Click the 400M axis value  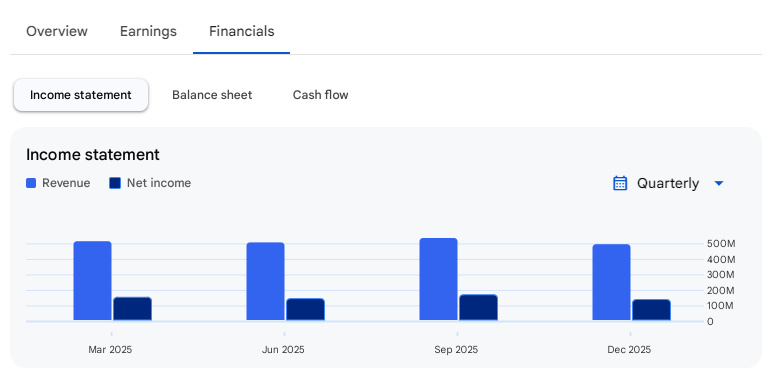(x=720, y=260)
